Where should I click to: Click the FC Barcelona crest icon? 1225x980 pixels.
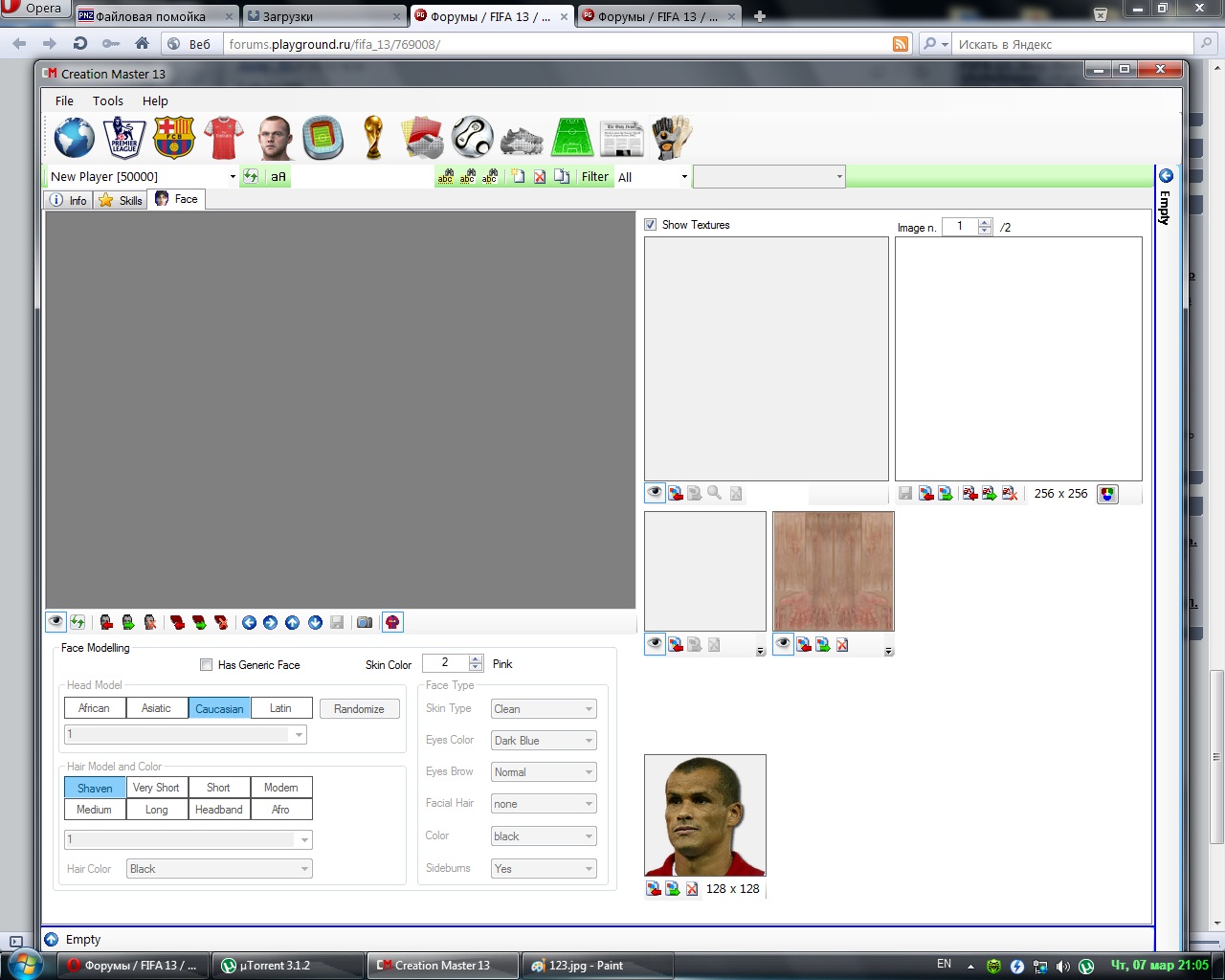coord(173,138)
